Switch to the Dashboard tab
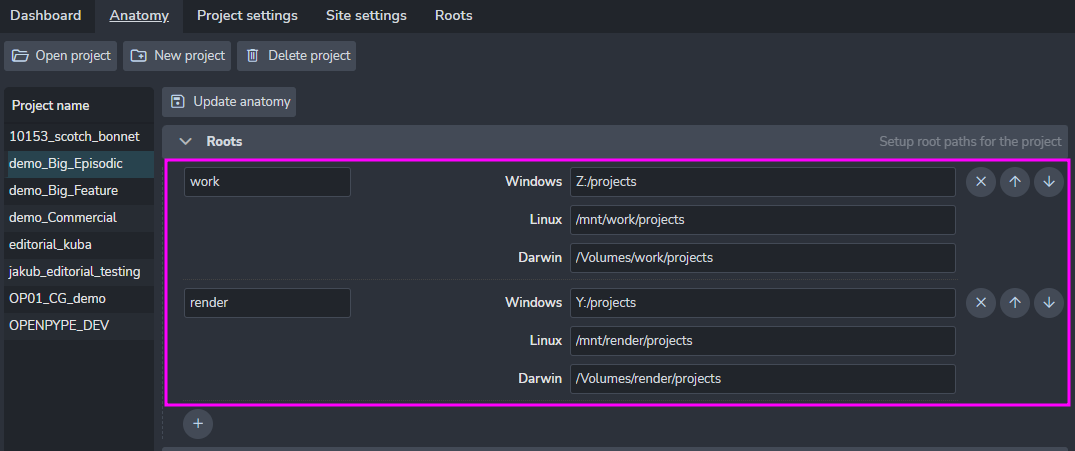 [46, 16]
